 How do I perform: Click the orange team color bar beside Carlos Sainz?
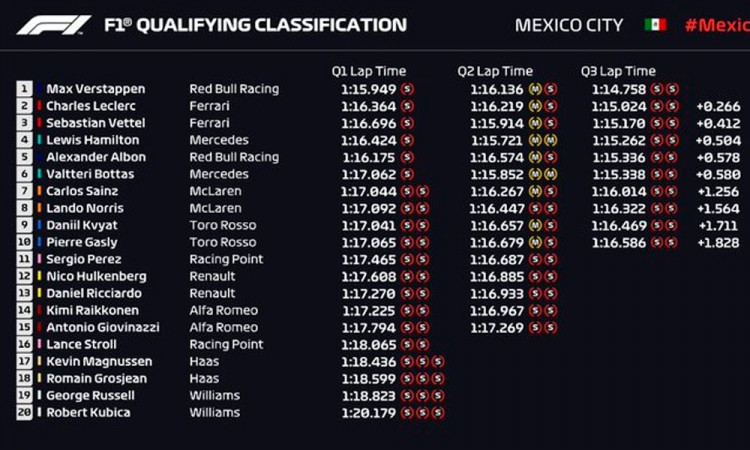click(39, 191)
